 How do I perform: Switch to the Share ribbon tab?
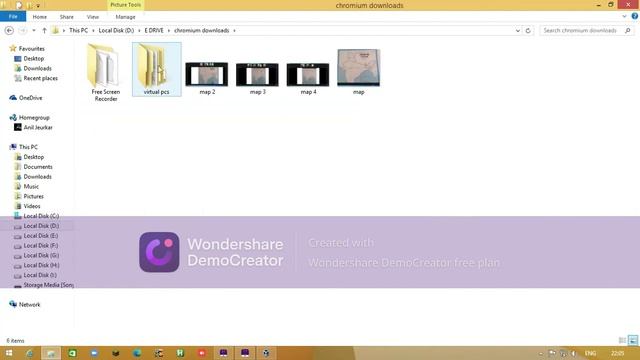[67, 17]
